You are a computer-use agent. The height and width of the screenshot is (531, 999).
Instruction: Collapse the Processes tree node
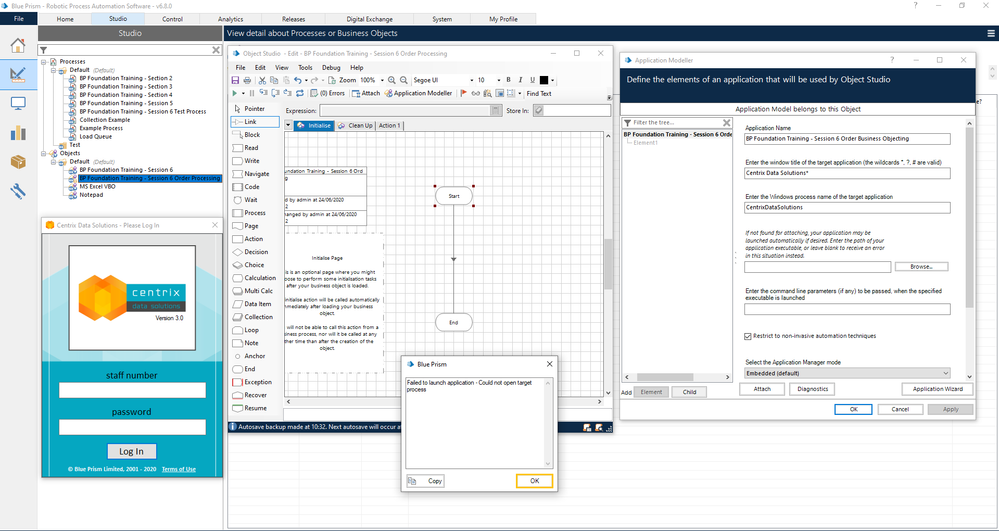pos(44,61)
